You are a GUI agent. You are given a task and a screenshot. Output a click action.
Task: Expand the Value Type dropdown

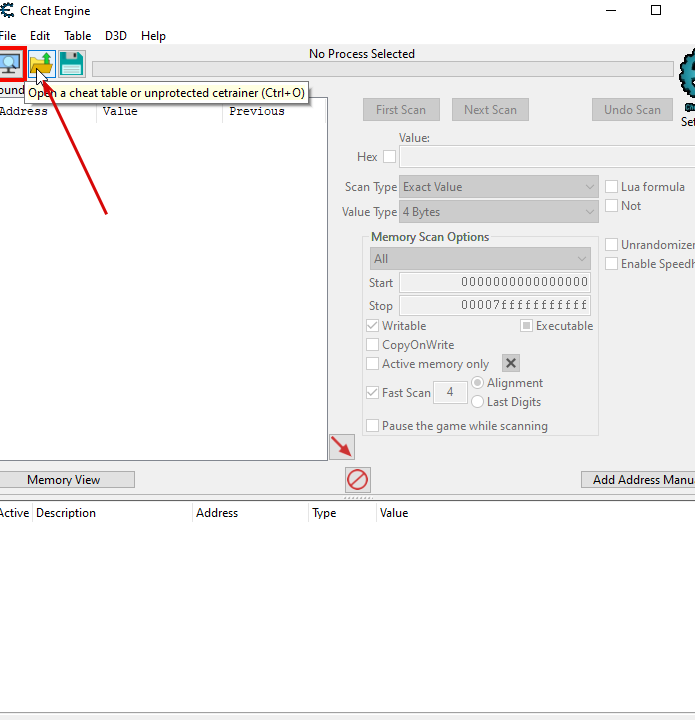(499, 212)
